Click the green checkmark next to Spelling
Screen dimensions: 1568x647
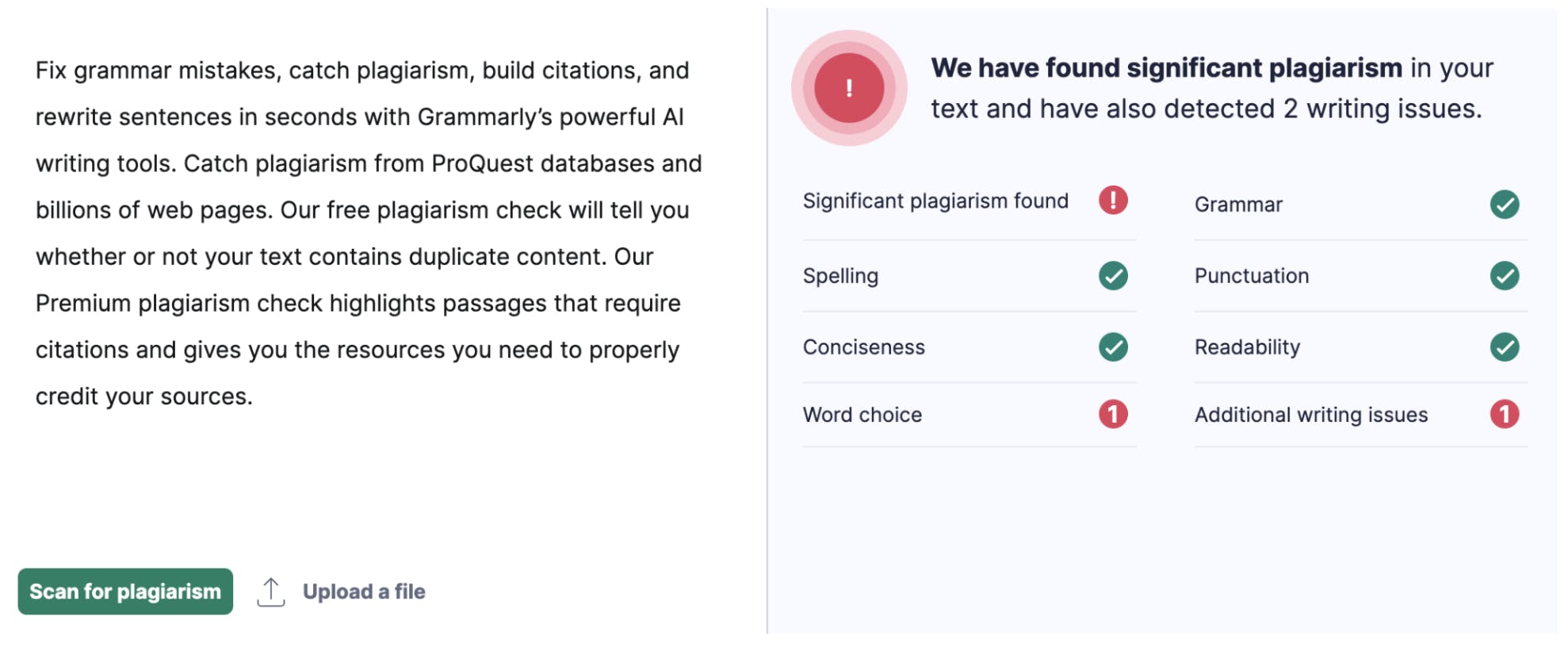pos(1113,276)
